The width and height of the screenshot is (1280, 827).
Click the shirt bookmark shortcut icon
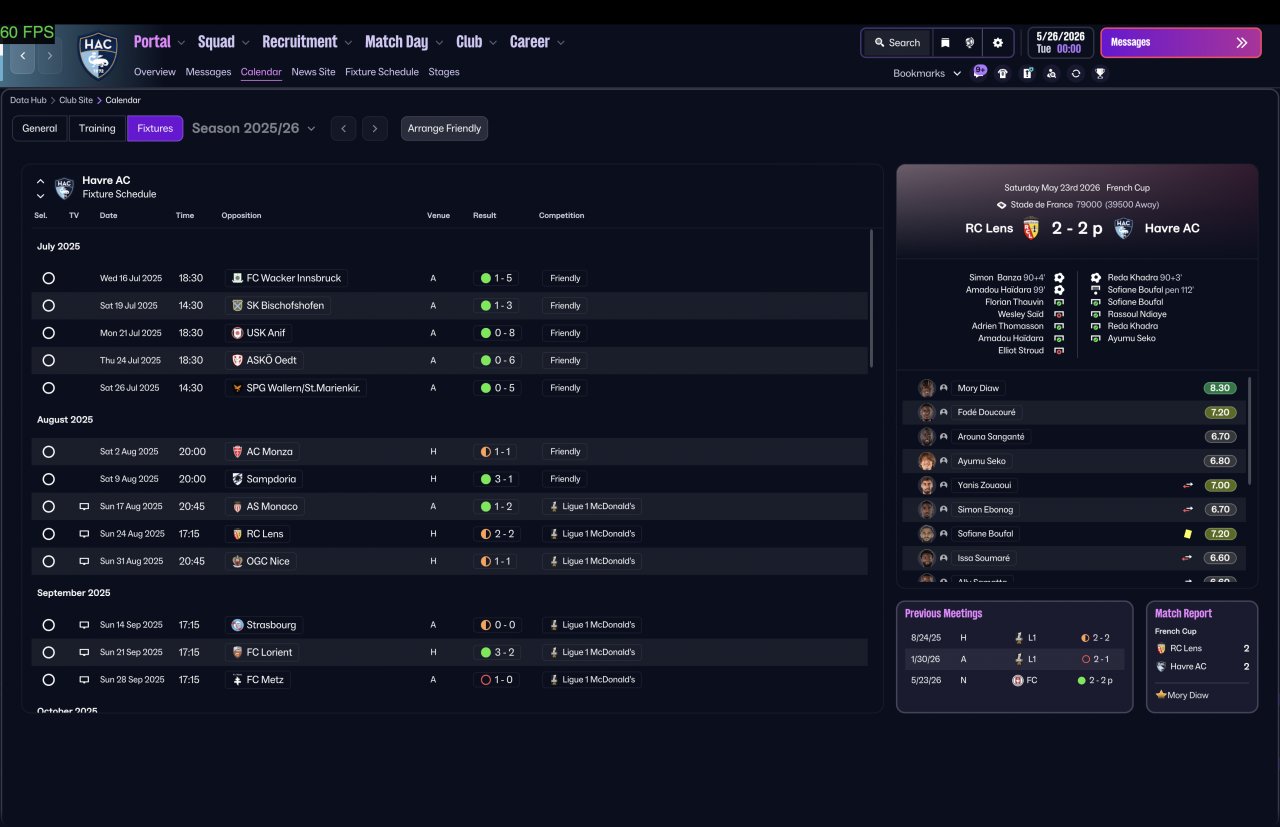[1003, 73]
